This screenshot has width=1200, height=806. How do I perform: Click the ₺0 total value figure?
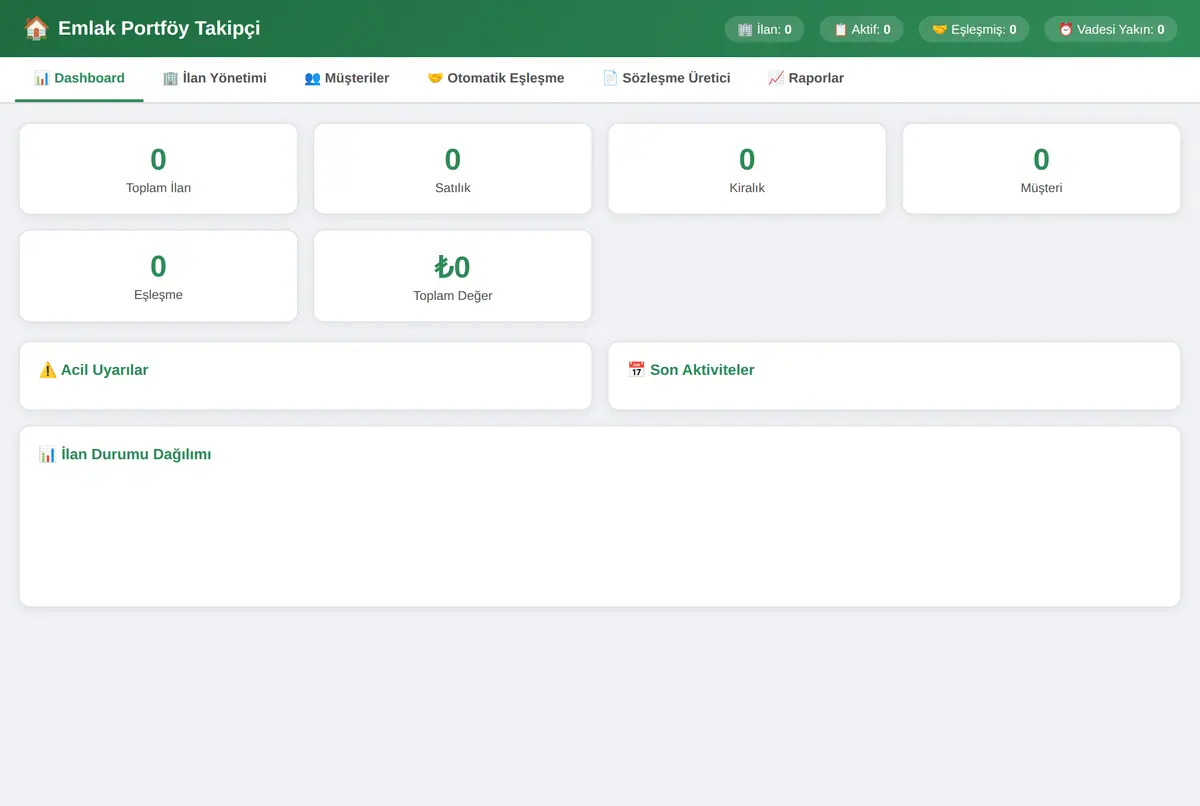(x=453, y=267)
